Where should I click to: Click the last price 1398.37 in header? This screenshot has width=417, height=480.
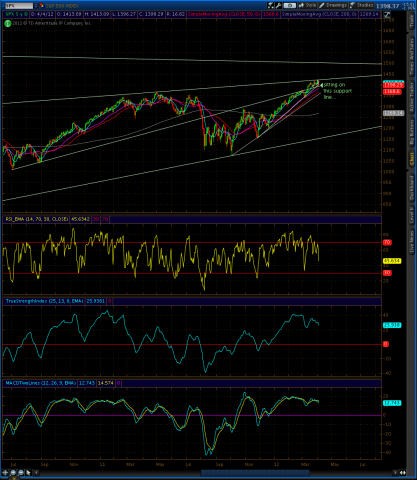(x=387, y=6)
